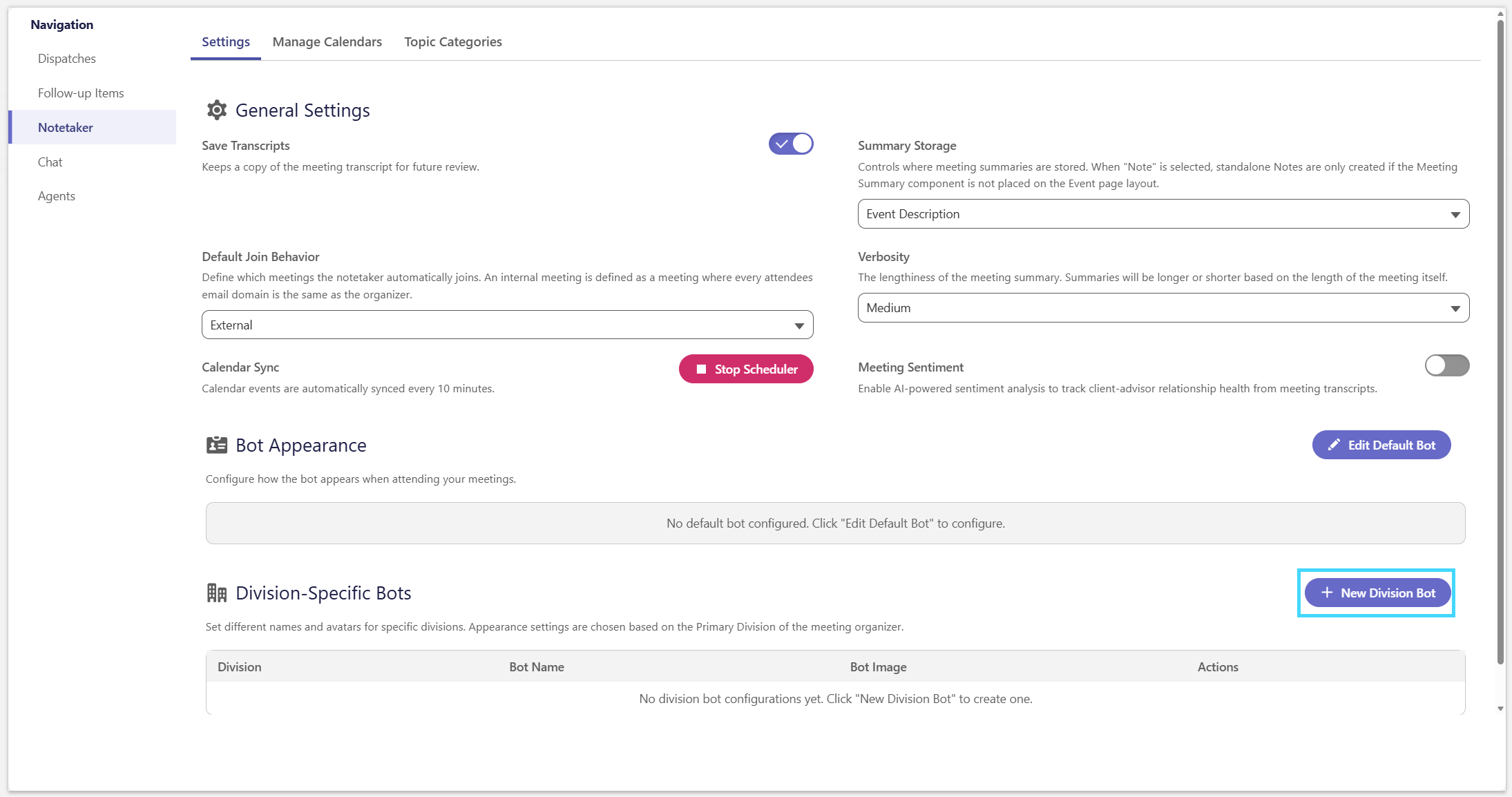Switch to the Settings tab
The image size is (1512, 797).
(x=226, y=41)
